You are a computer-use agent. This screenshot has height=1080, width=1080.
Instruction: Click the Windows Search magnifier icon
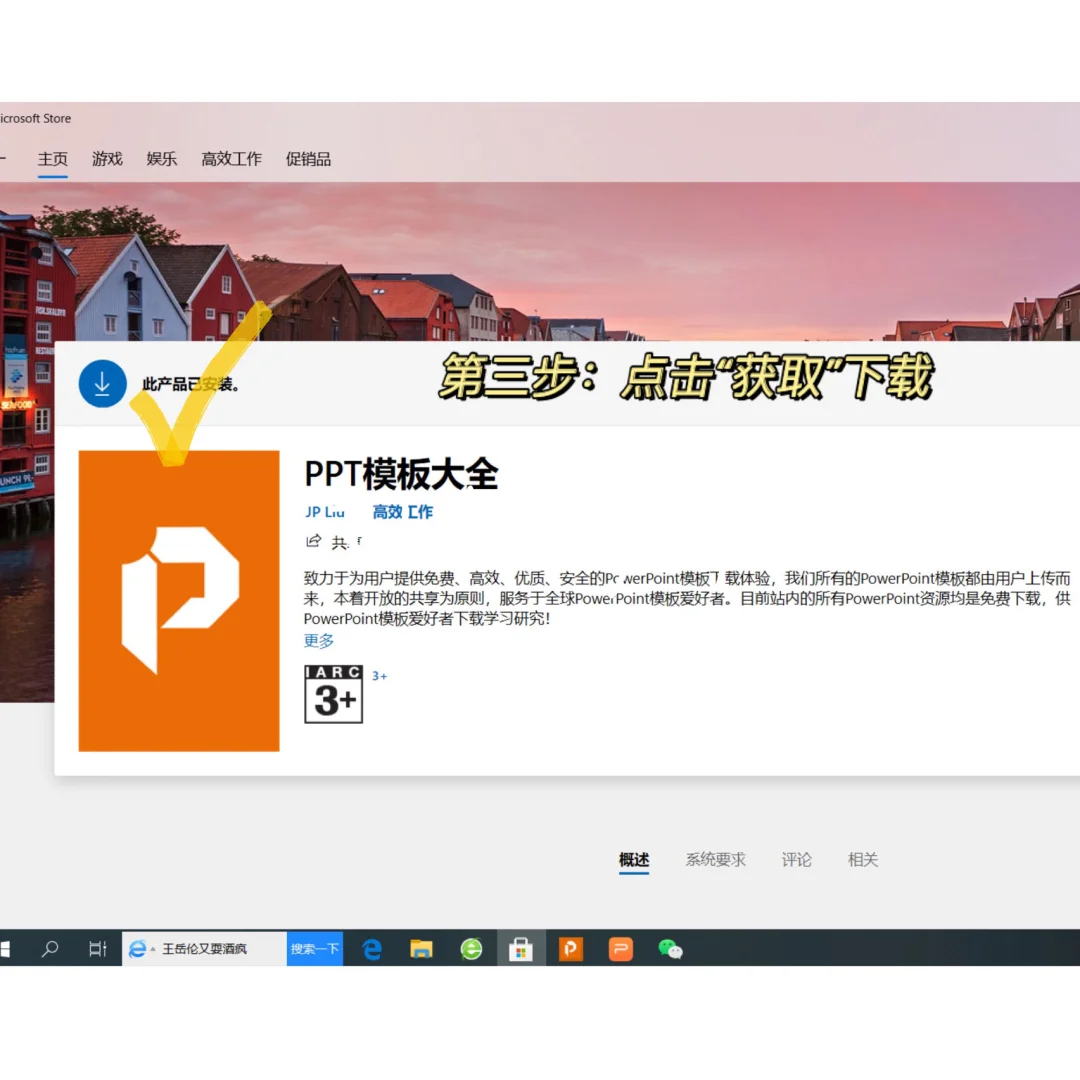(x=51, y=948)
